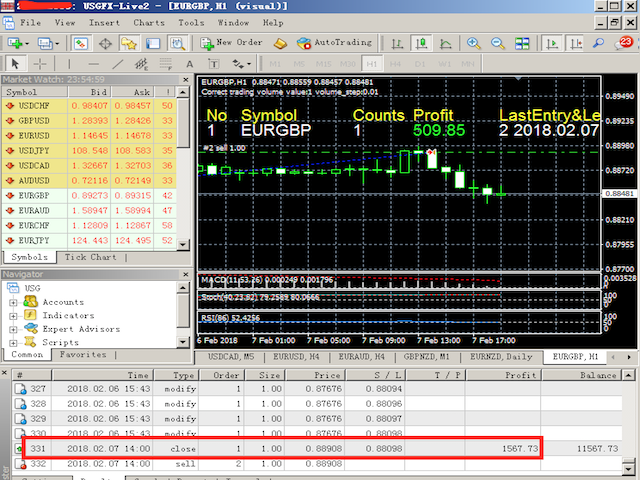Toggle chart shift button

(576, 43)
